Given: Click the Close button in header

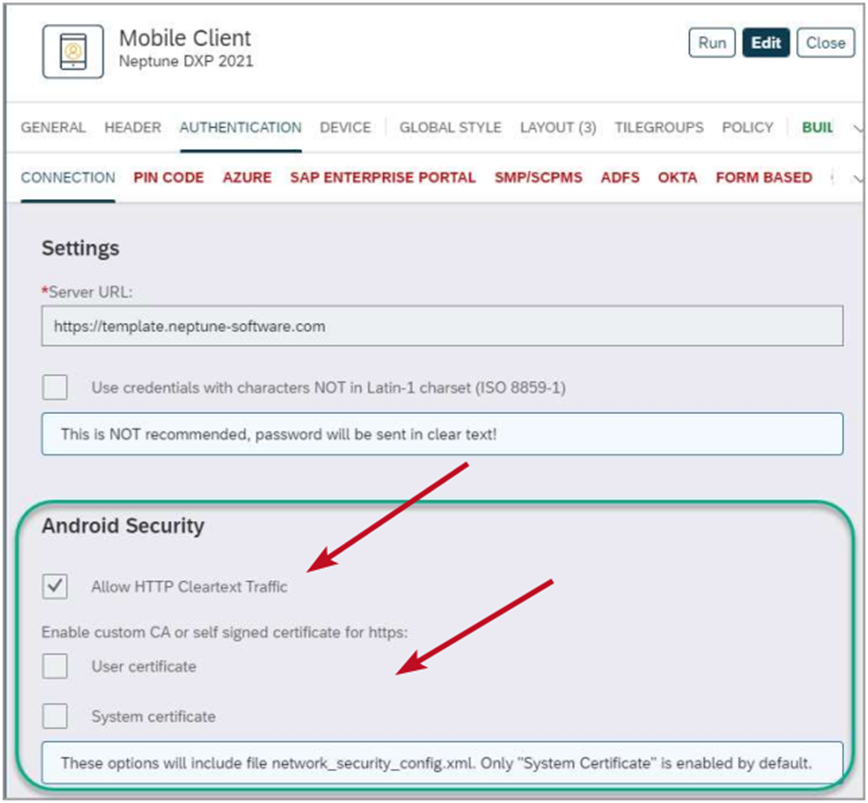Looking at the screenshot, I should [x=825, y=43].
